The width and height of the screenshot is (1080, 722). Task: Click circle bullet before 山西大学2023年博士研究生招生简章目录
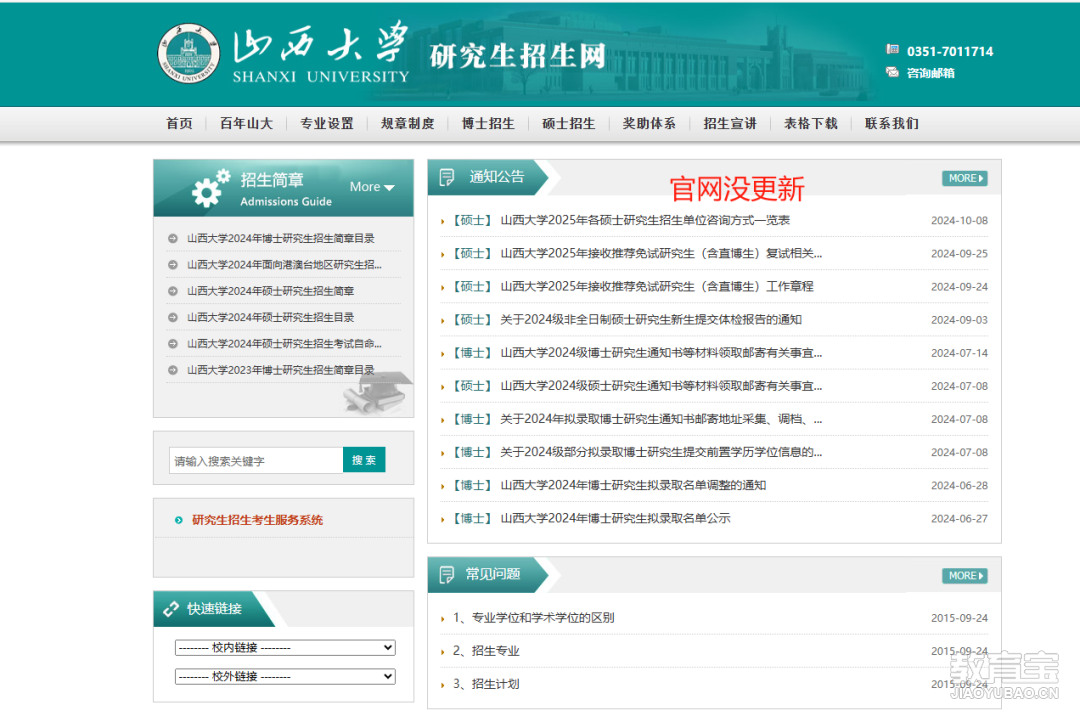[x=173, y=370]
